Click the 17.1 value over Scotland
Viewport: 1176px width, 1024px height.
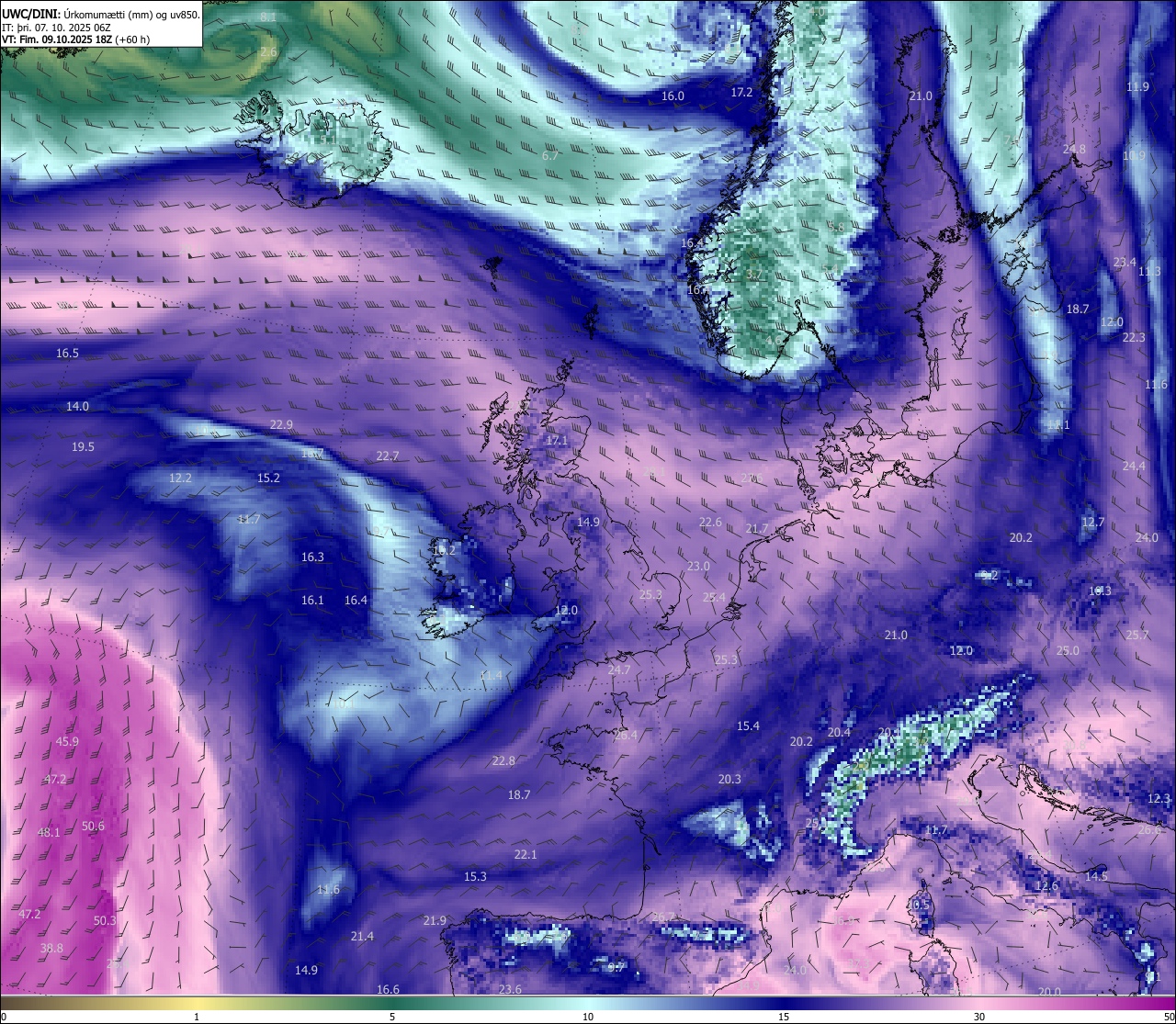click(x=557, y=441)
